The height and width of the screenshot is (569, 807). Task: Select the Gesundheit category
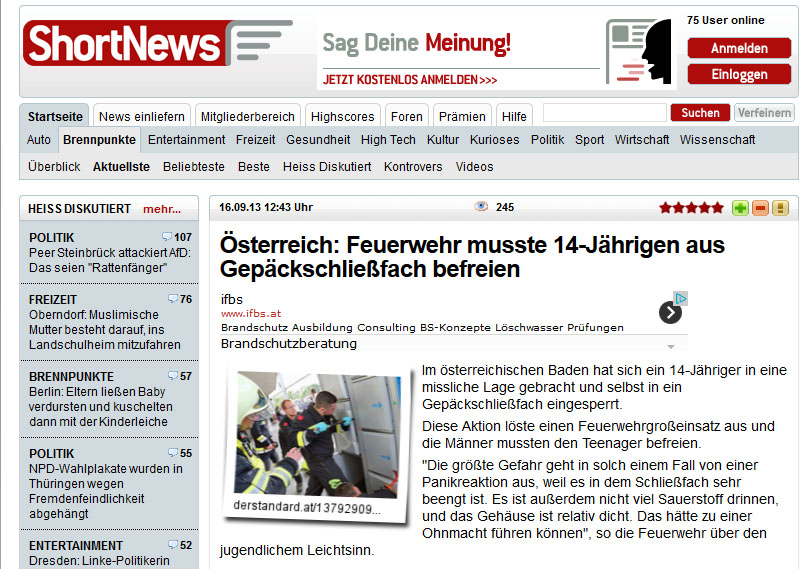tap(318, 140)
